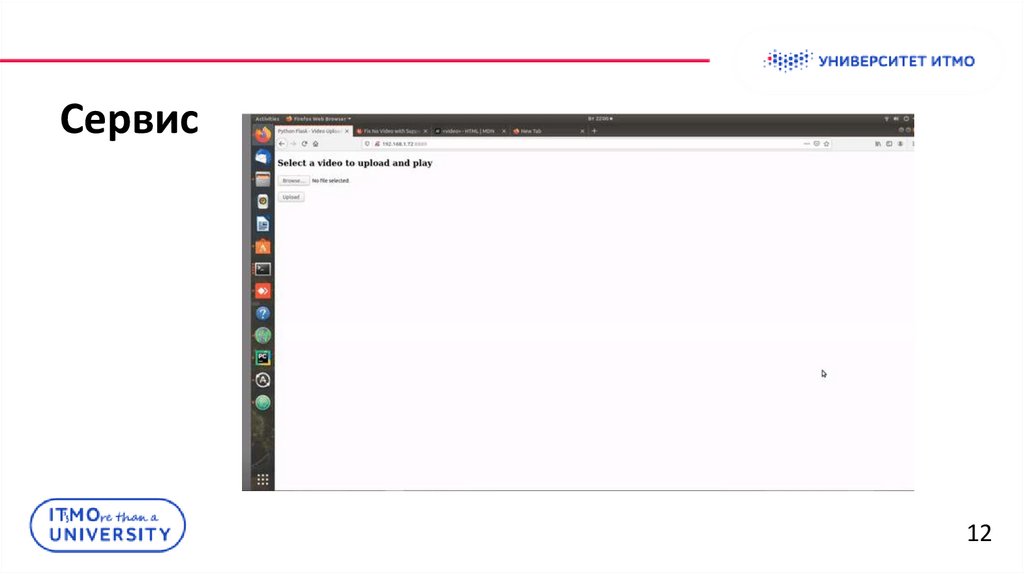The height and width of the screenshot is (574, 1024).
Task: Launch Thunderbird mail from the dock
Action: [263, 157]
